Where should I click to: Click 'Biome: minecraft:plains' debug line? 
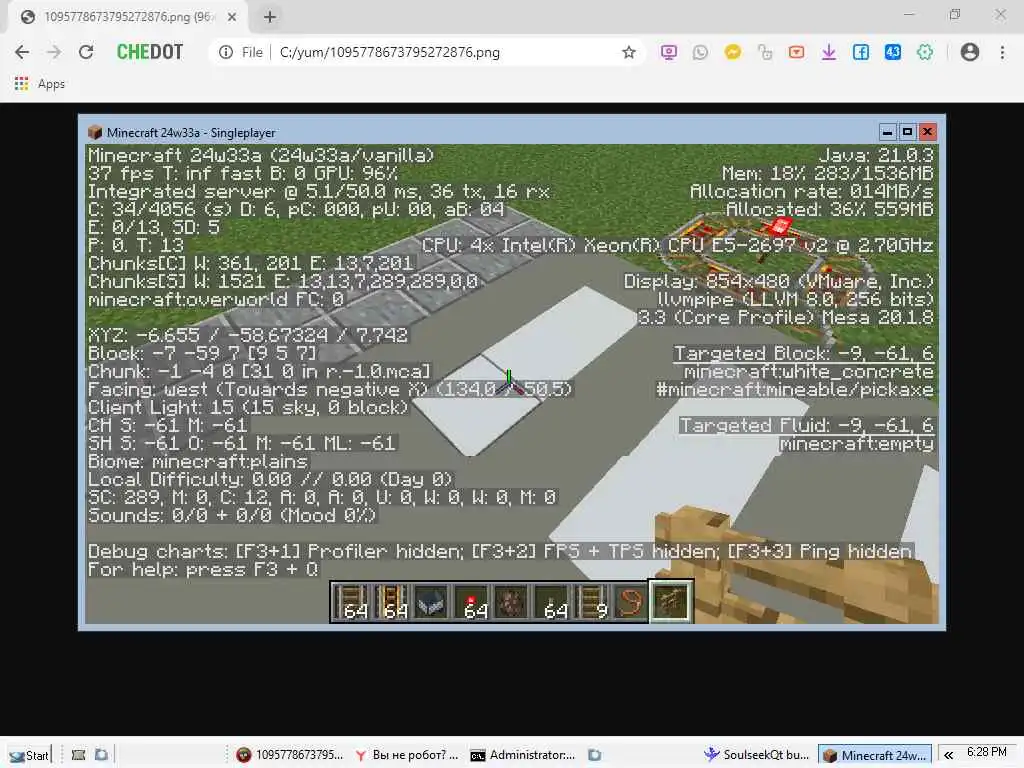tap(198, 462)
